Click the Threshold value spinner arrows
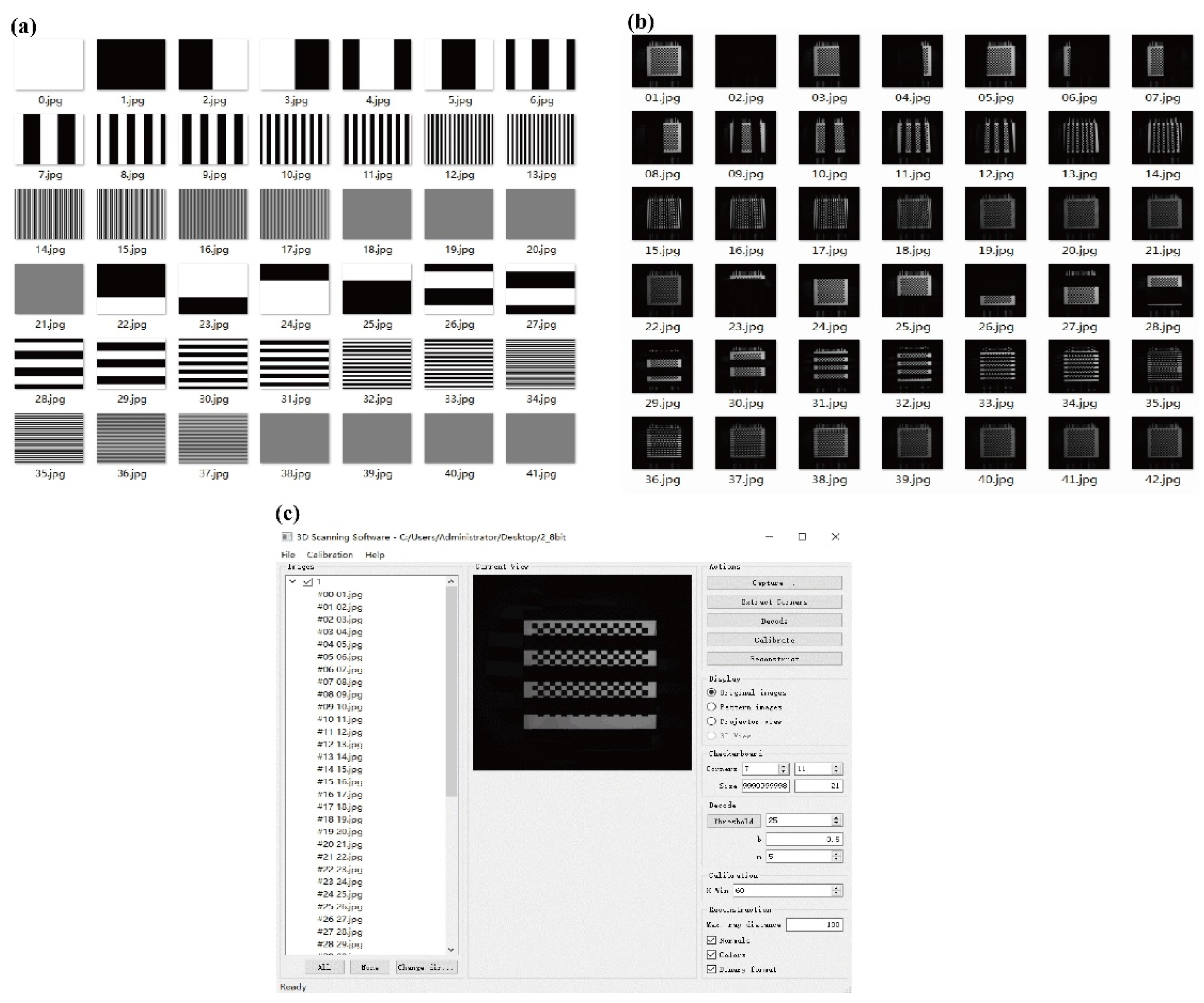Image resolution: width=1204 pixels, height=1003 pixels. (837, 821)
